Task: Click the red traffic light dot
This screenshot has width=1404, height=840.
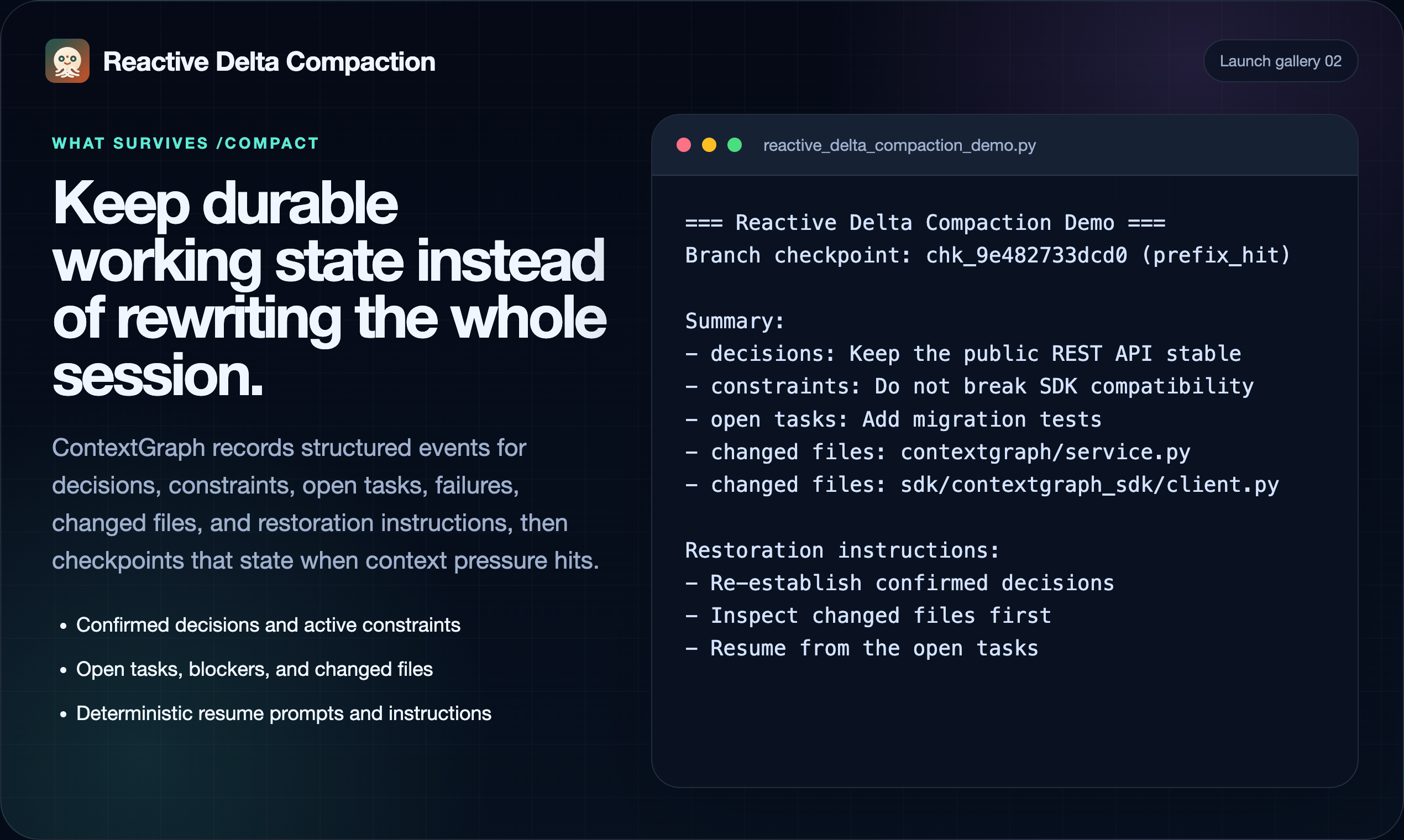Action: pos(684,145)
